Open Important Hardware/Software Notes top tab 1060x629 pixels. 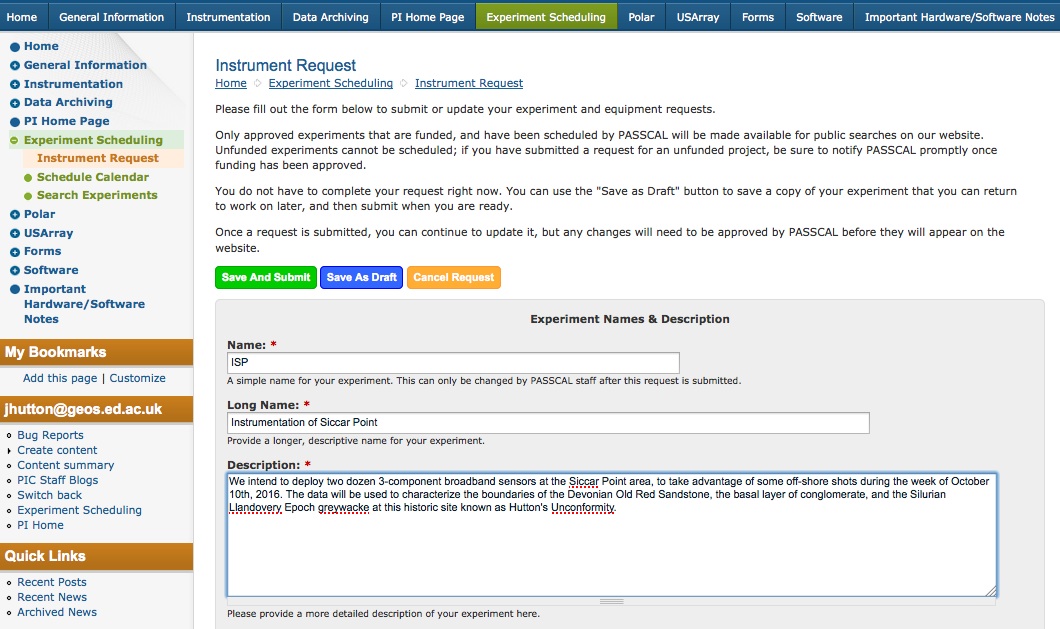point(958,17)
